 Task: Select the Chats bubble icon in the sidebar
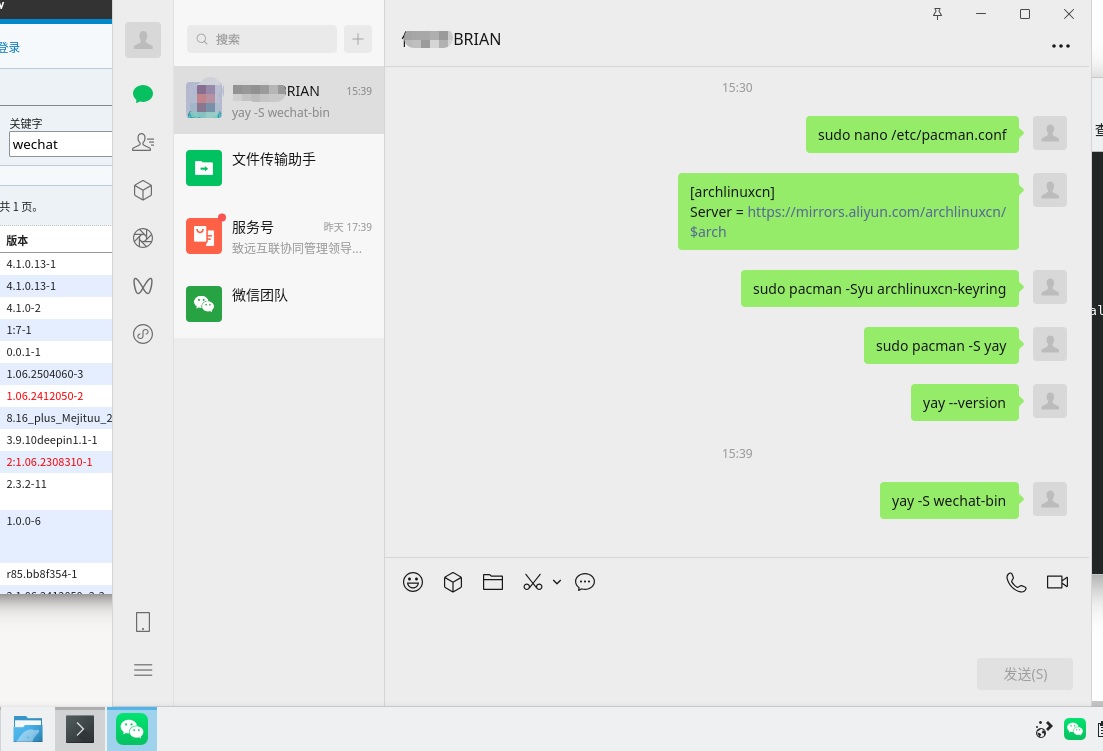(x=143, y=93)
